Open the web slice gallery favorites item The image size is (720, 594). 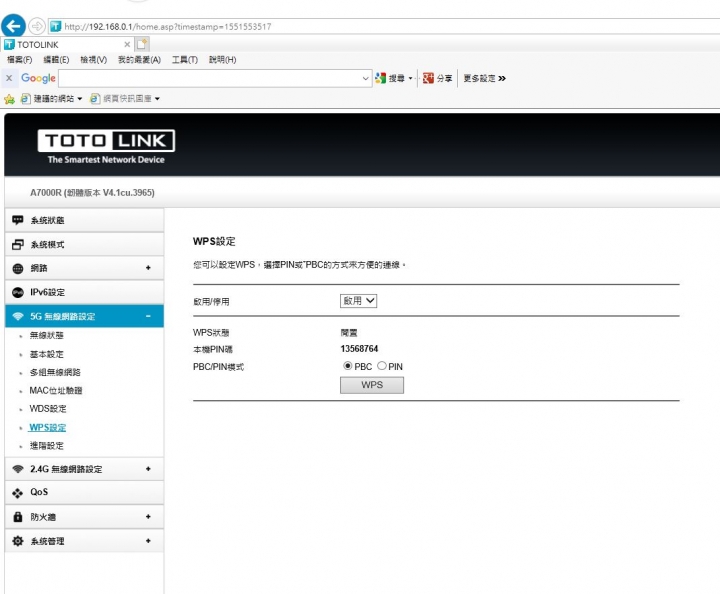coord(124,99)
